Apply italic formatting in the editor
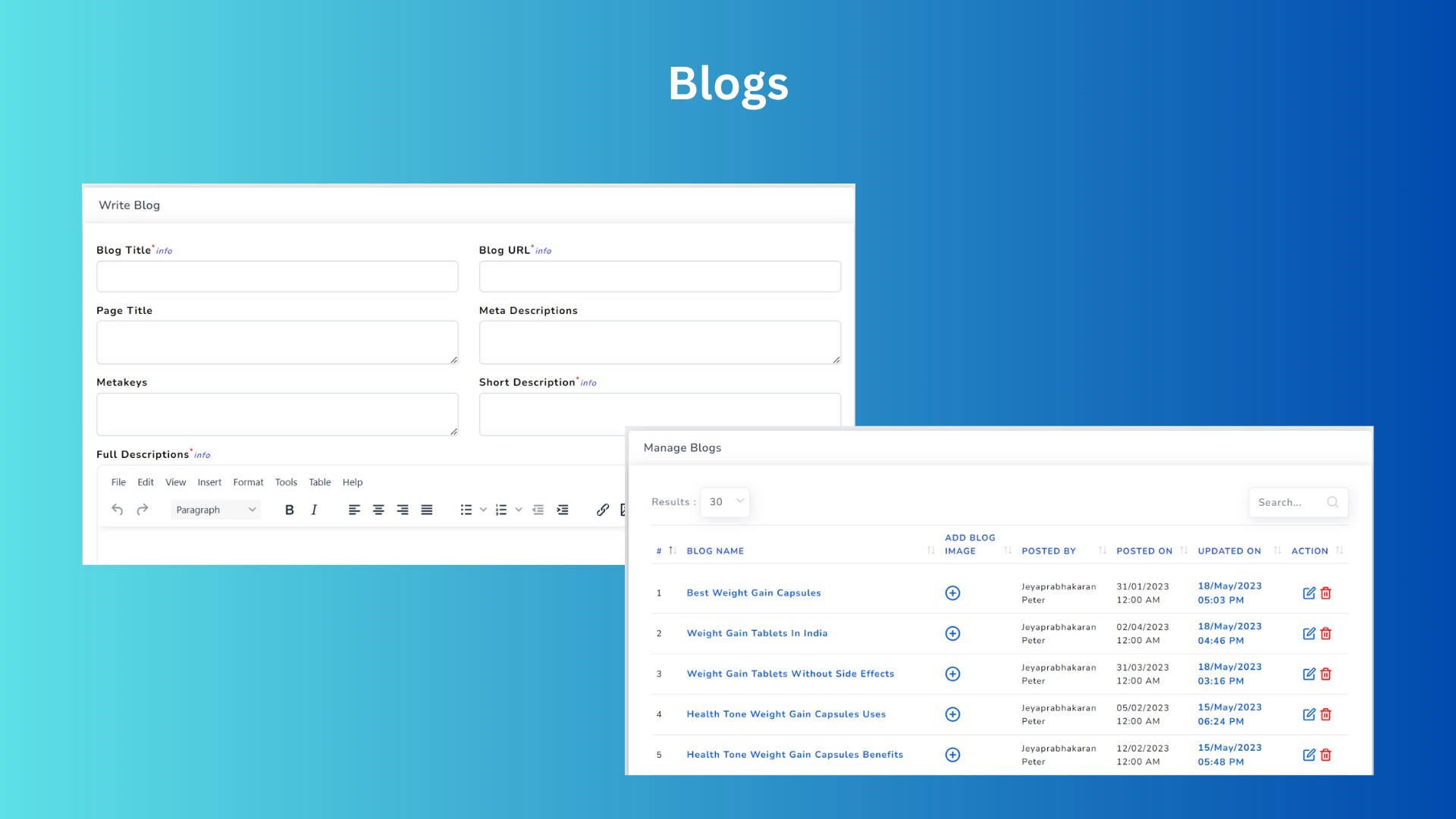 point(313,510)
